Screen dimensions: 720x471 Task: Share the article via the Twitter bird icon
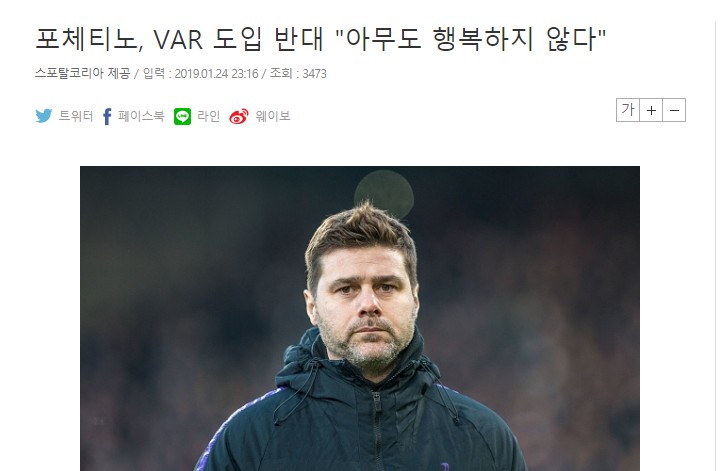[44, 116]
